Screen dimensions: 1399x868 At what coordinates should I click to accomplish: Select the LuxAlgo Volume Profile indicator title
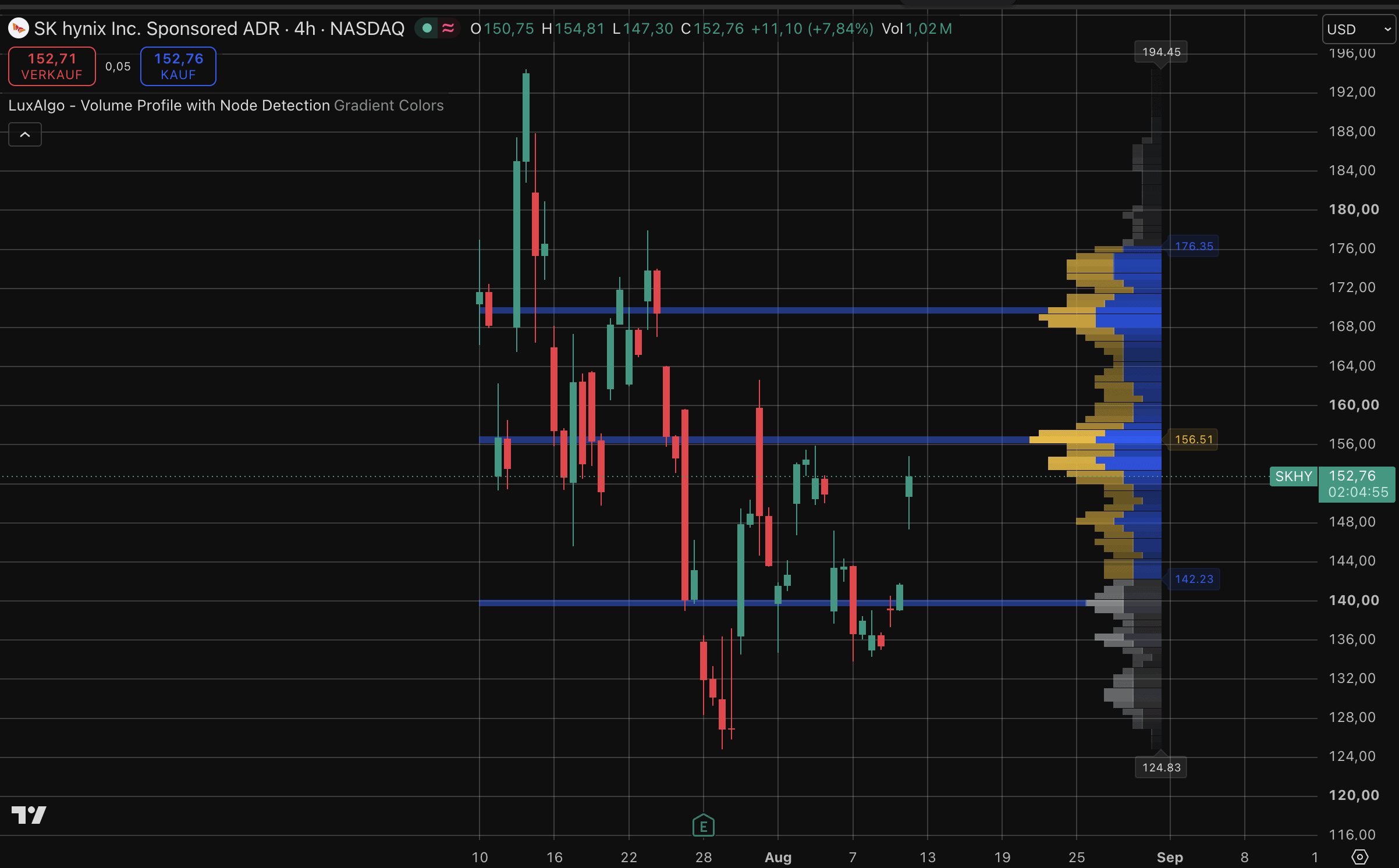point(169,105)
